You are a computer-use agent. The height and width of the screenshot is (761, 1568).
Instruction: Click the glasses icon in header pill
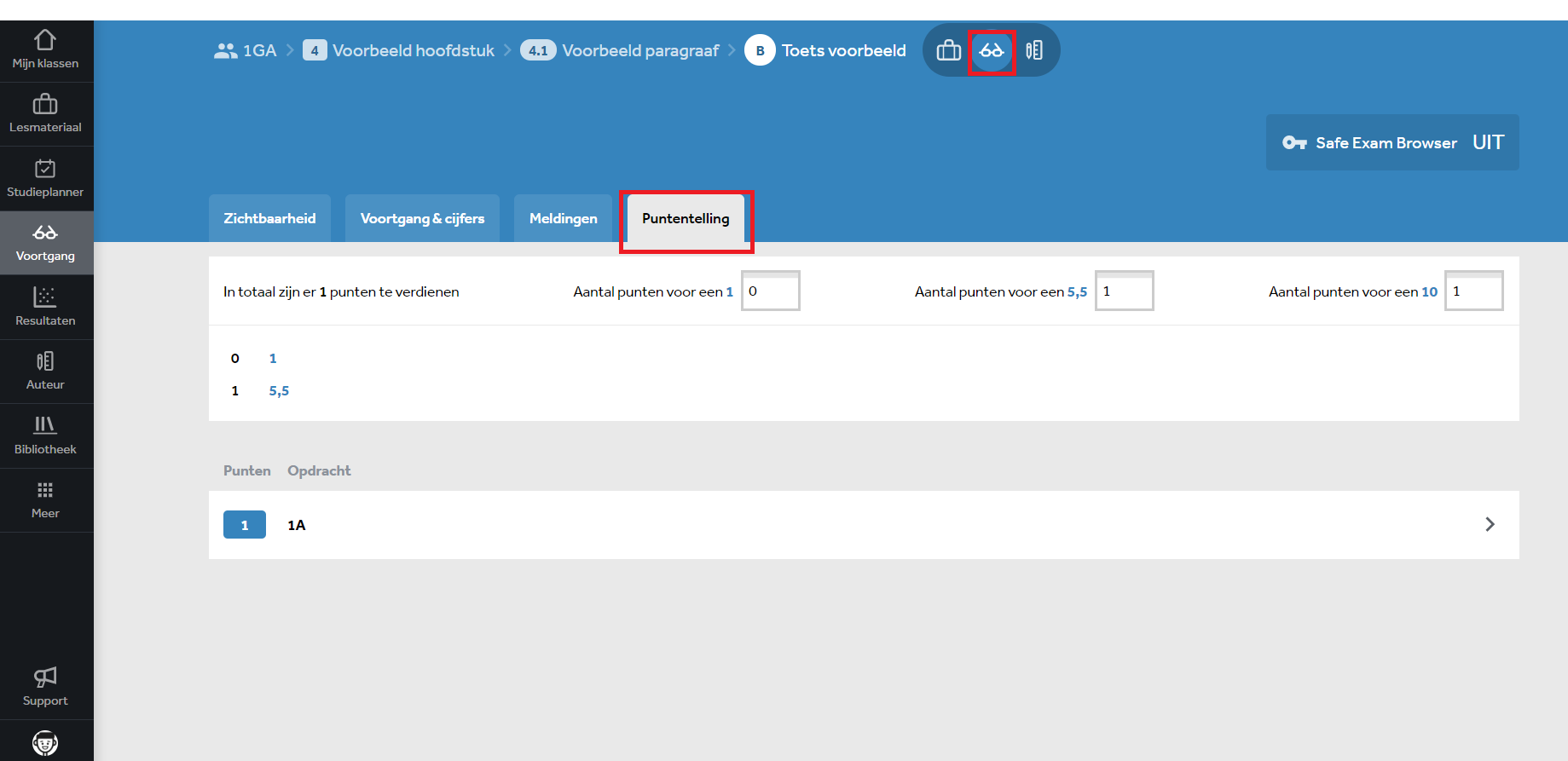pos(992,50)
